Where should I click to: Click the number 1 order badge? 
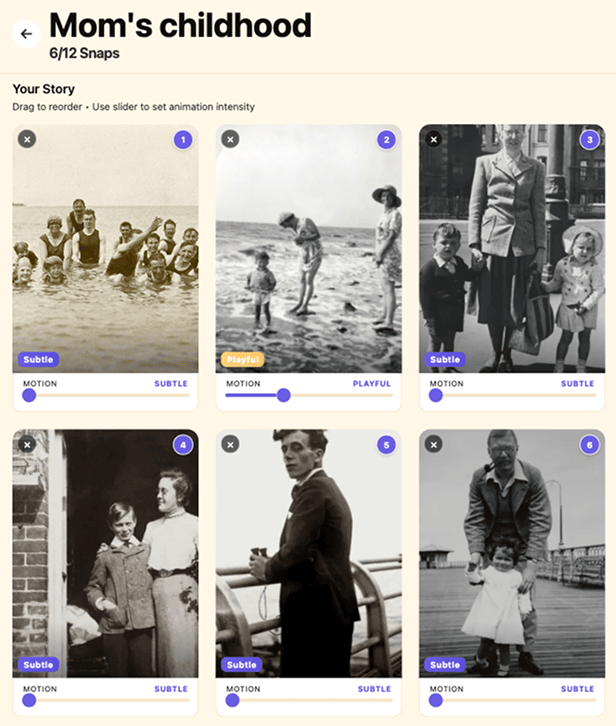point(183,140)
